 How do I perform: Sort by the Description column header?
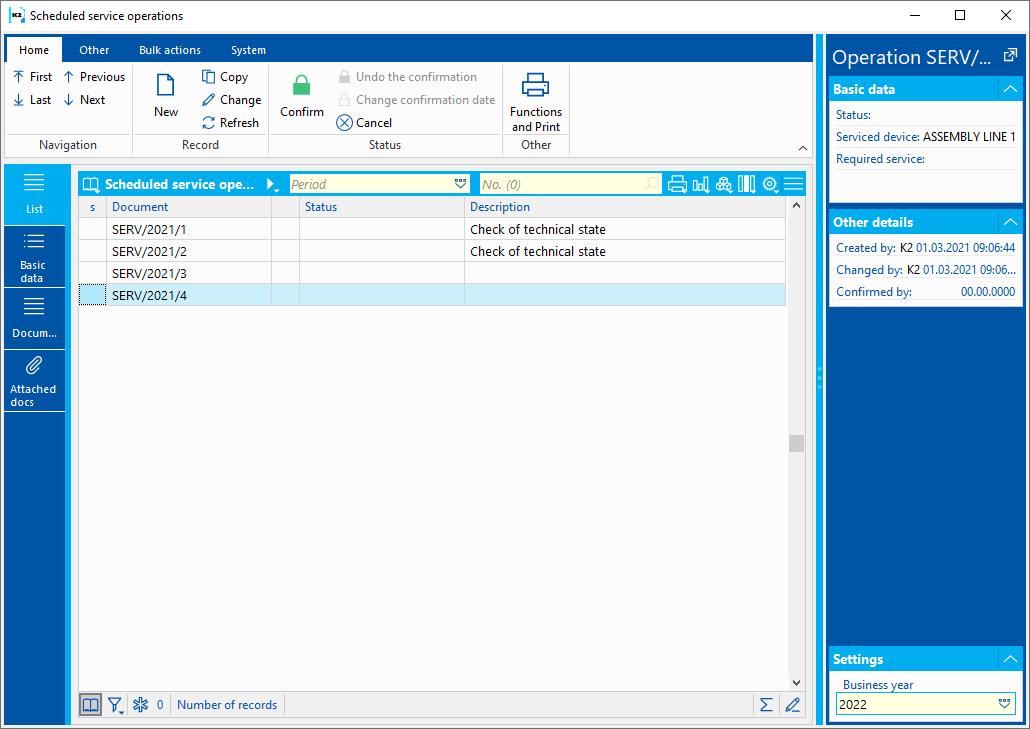pos(625,207)
